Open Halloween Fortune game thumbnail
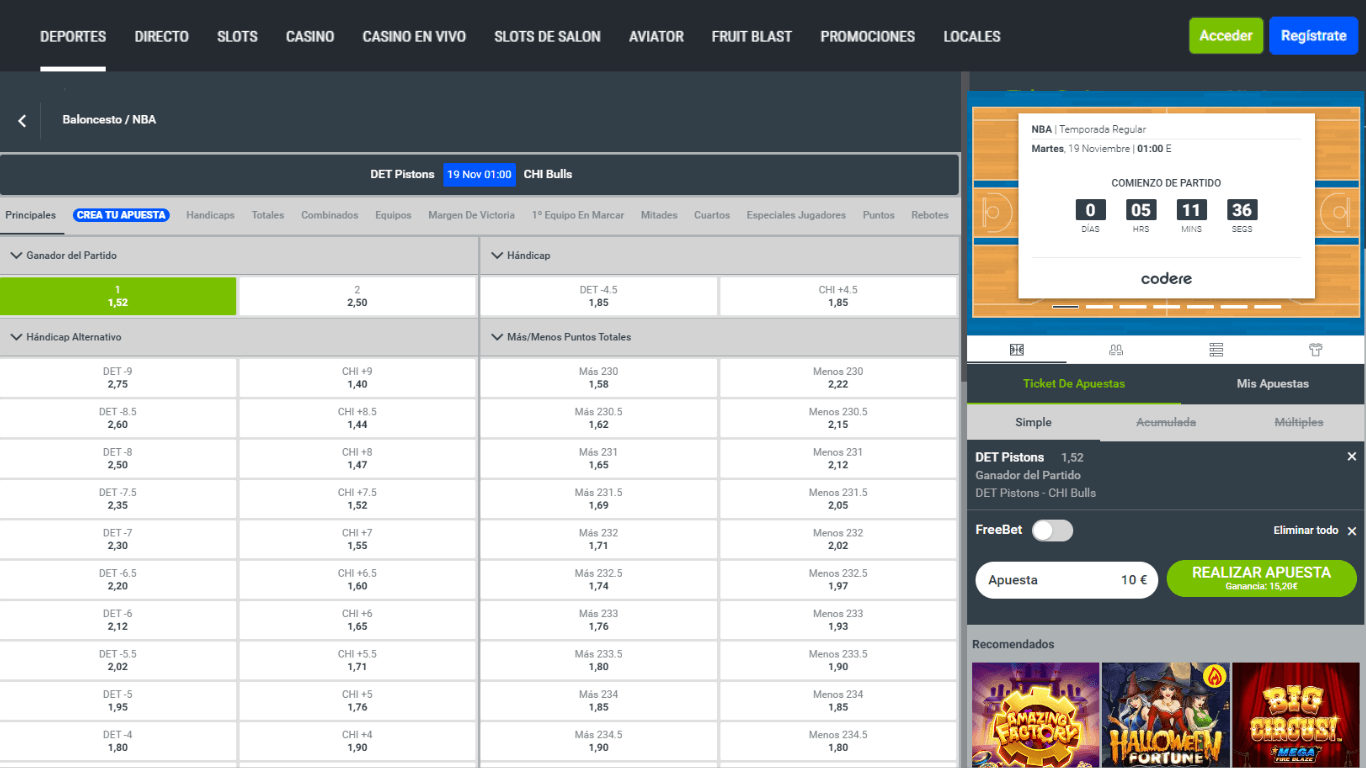The image size is (1366, 768). [x=1166, y=715]
